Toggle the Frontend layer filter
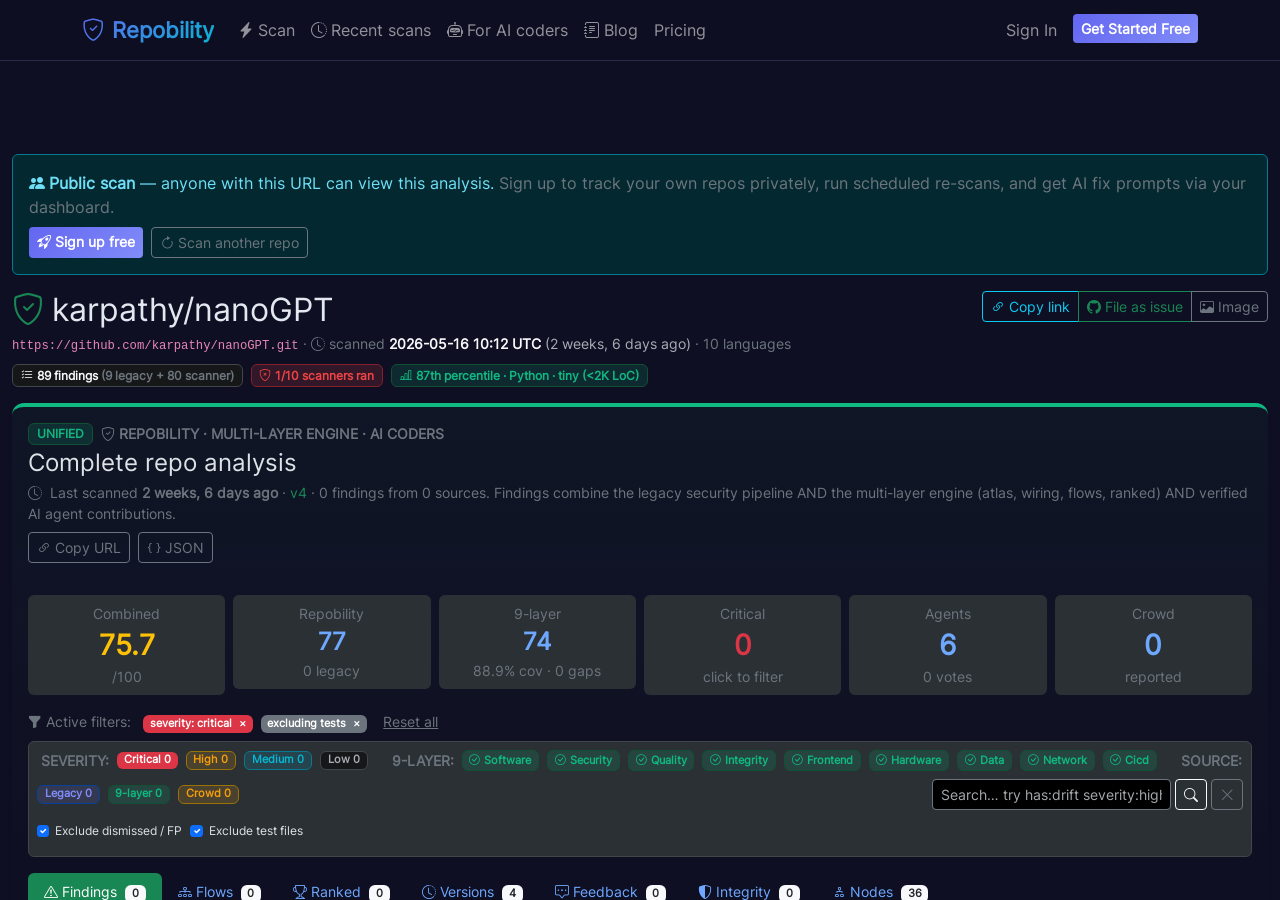Viewport: 1280px width, 900px height. point(822,760)
